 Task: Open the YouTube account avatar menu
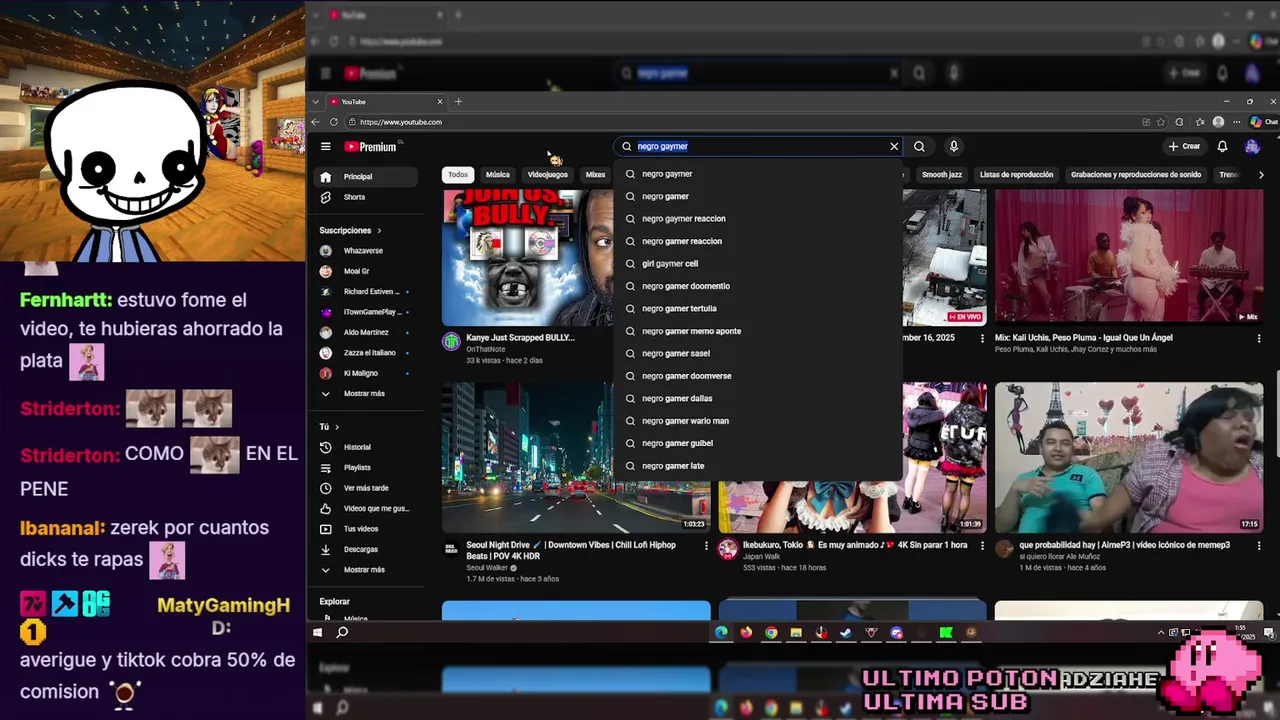coord(1252,146)
